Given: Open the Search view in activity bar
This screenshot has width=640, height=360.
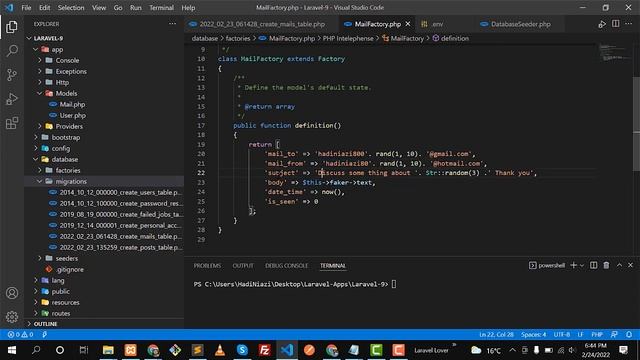Looking at the screenshot, I should tap(12, 51).
